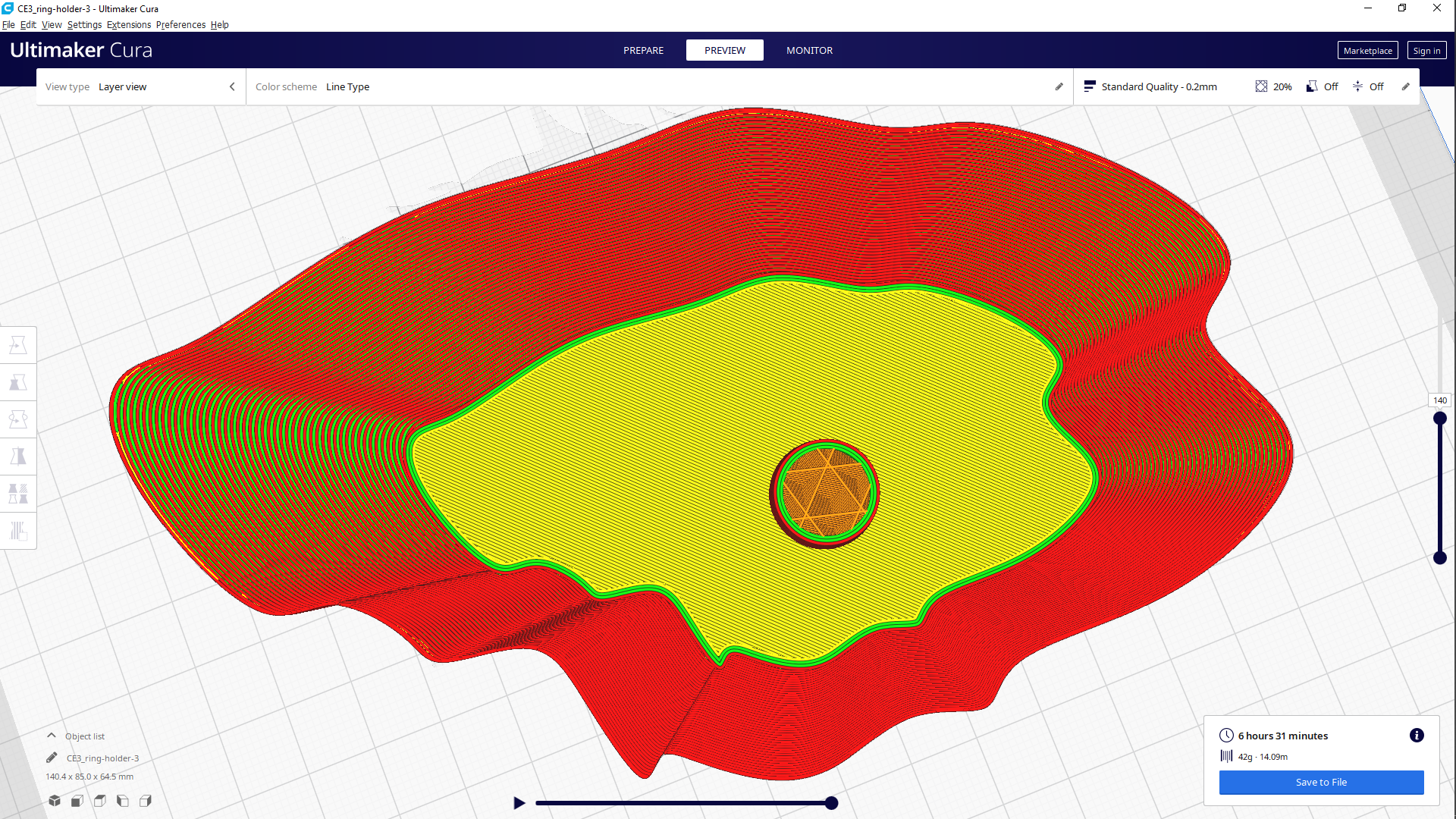The width and height of the screenshot is (1456, 819).
Task: Select the Support Blocker tool
Action: tap(18, 531)
